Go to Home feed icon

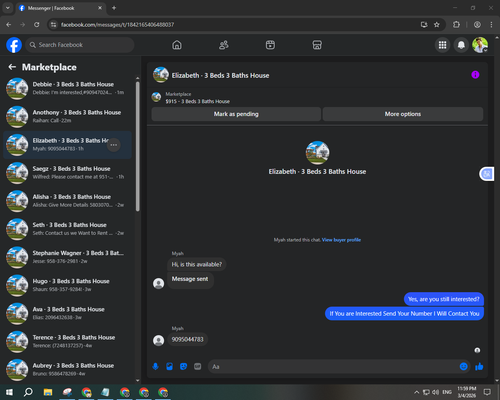177,45
